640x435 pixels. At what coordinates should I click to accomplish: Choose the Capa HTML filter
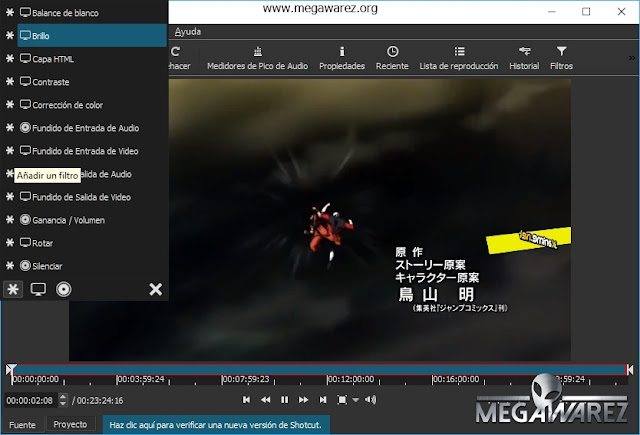coord(91,59)
